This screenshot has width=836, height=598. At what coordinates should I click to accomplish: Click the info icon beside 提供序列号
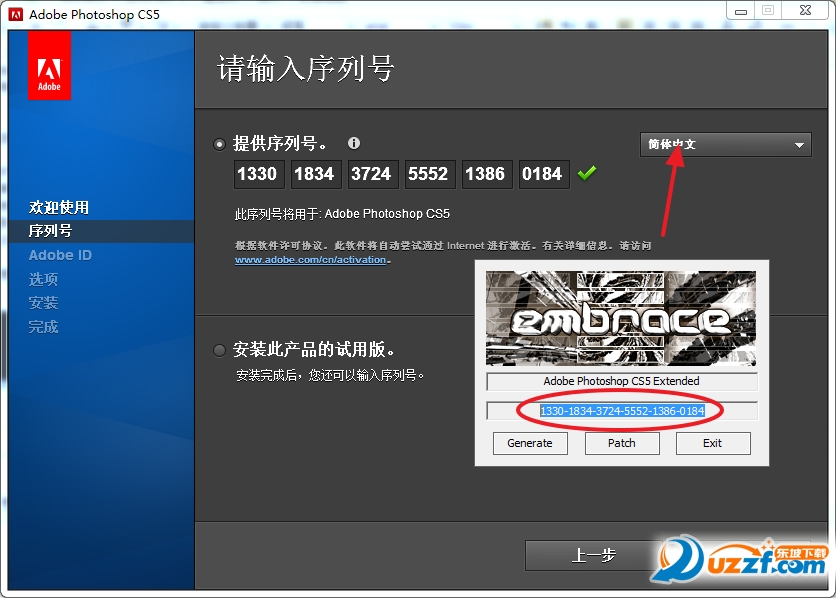coord(353,143)
